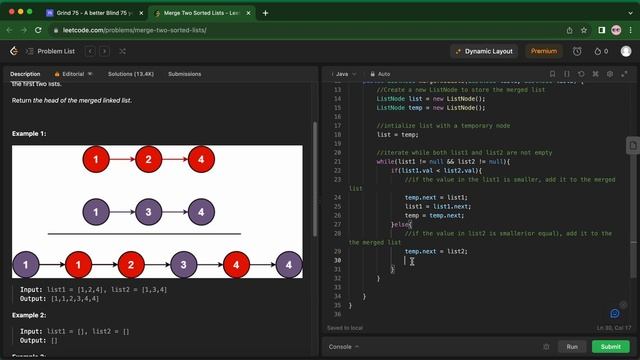Expand the browser tab search chevron
The width and height of the screenshot is (640, 360).
[631, 13]
